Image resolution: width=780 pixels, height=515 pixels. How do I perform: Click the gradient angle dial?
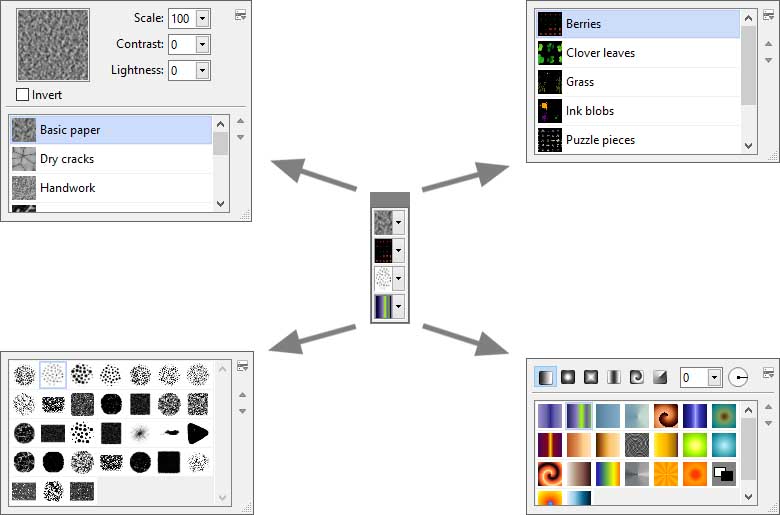coord(738,377)
